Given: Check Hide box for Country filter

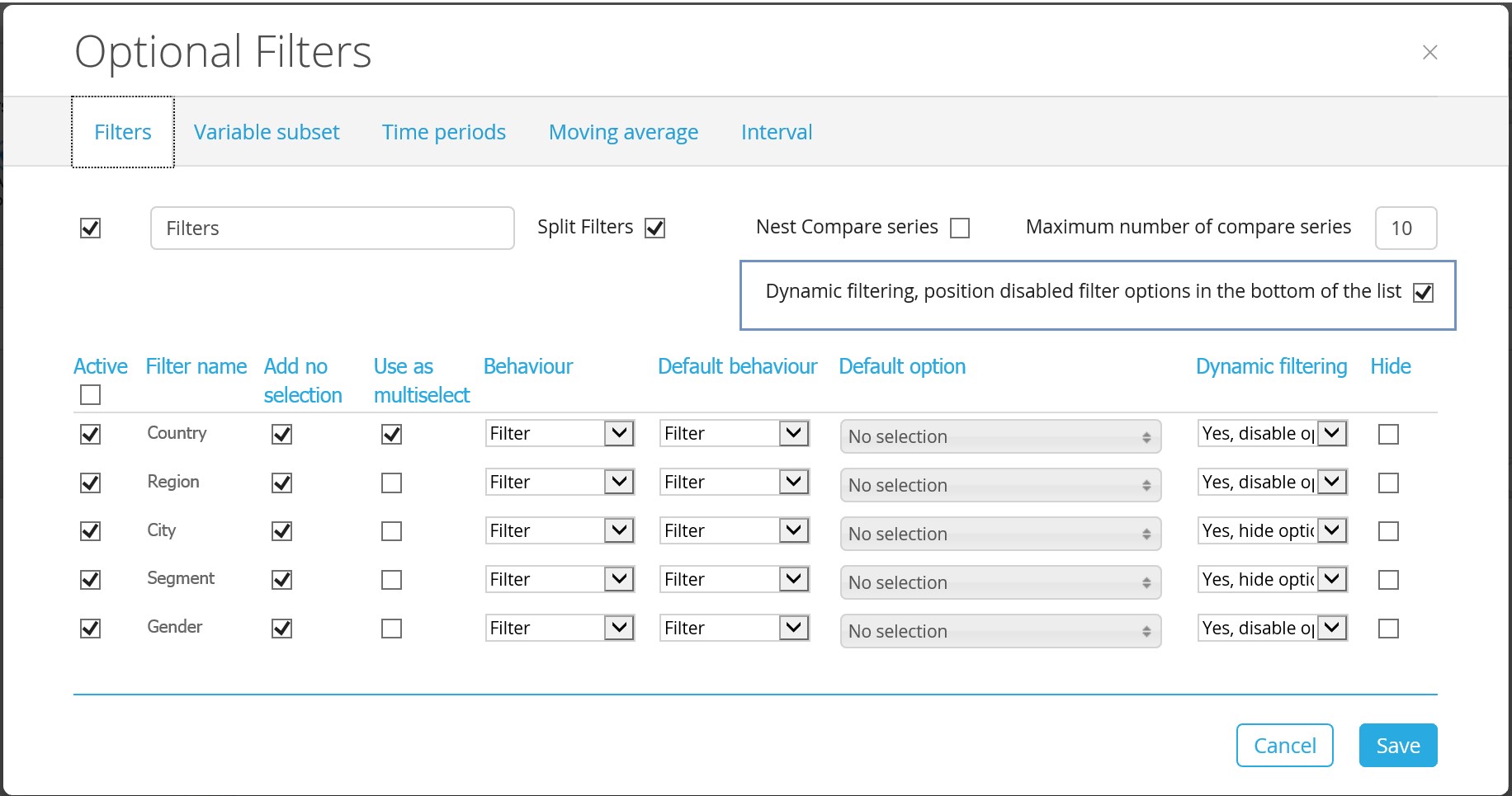Looking at the screenshot, I should pyautogui.click(x=1389, y=435).
